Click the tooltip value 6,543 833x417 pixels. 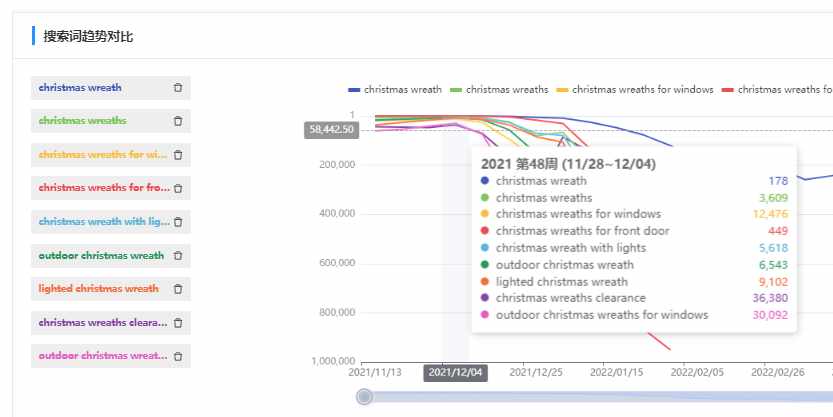pos(774,265)
